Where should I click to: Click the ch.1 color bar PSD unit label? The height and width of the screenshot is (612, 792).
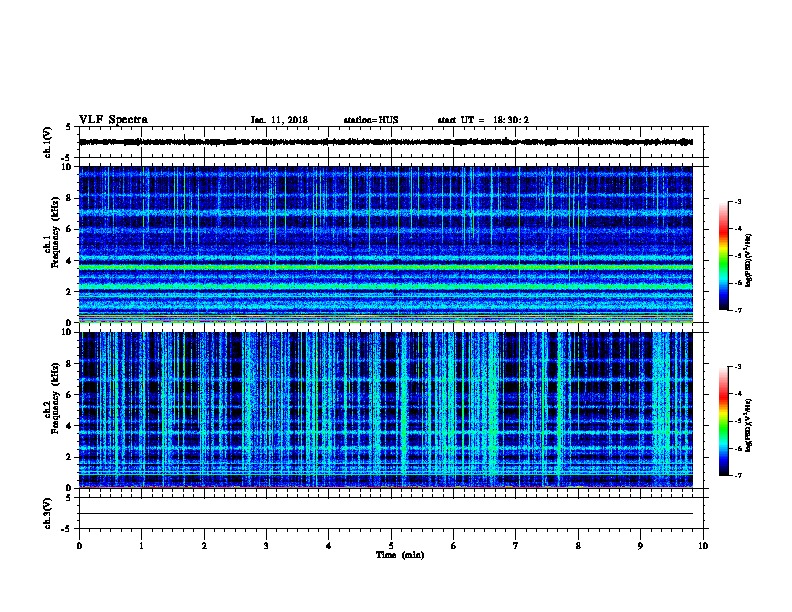tap(748, 259)
